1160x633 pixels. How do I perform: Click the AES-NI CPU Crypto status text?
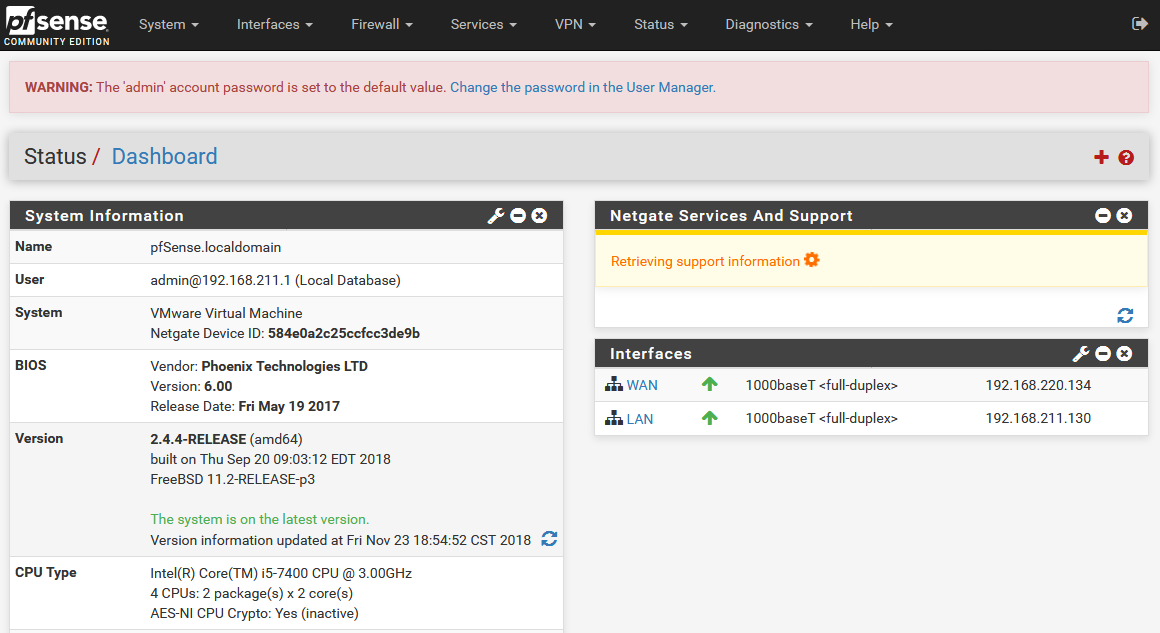[254, 613]
